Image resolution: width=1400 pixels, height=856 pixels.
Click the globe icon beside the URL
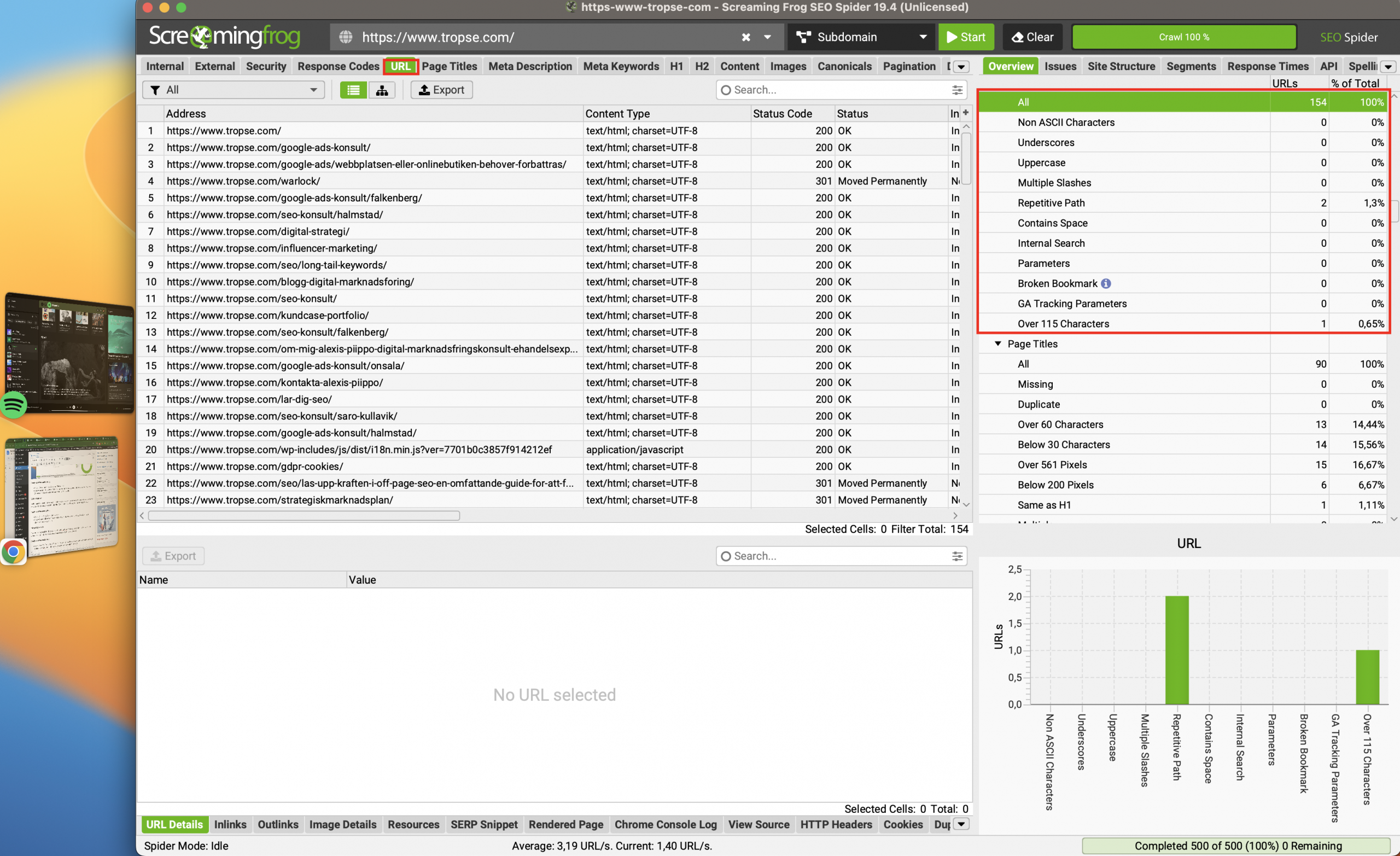[x=346, y=37]
